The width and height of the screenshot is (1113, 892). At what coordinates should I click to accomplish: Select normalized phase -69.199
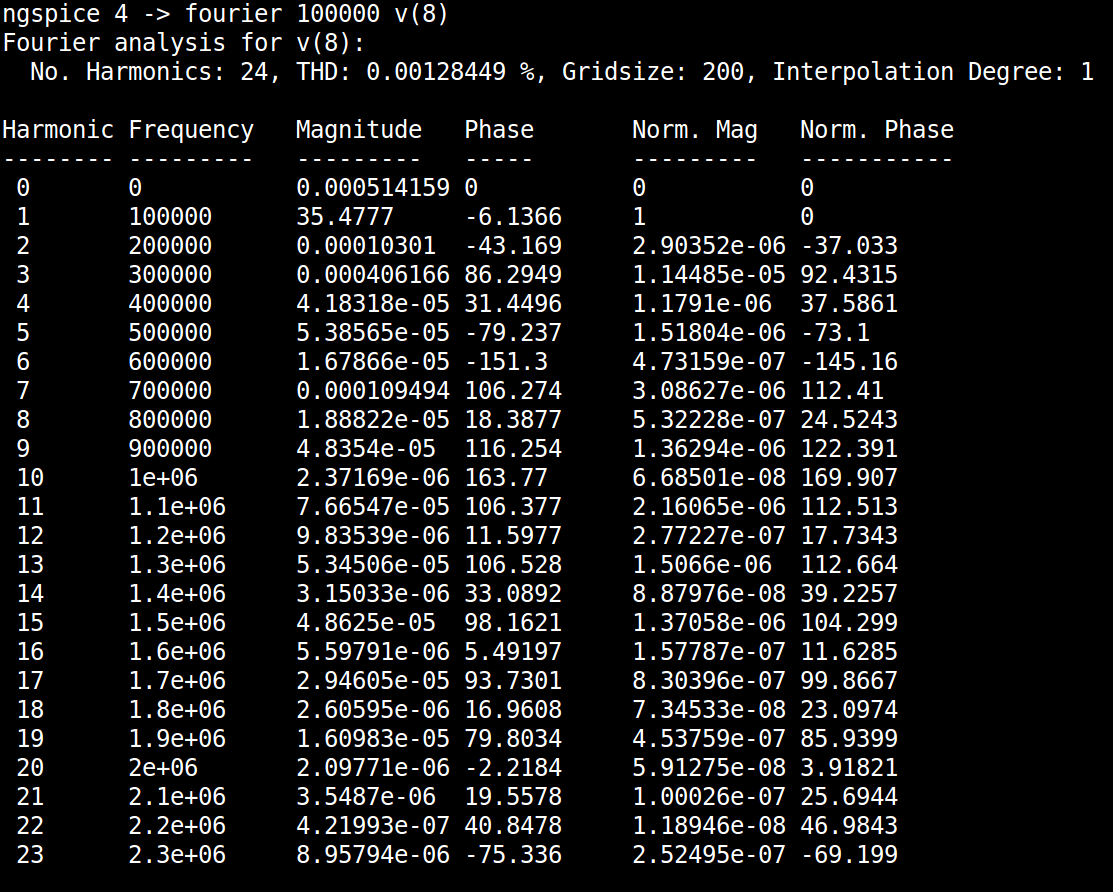point(849,855)
